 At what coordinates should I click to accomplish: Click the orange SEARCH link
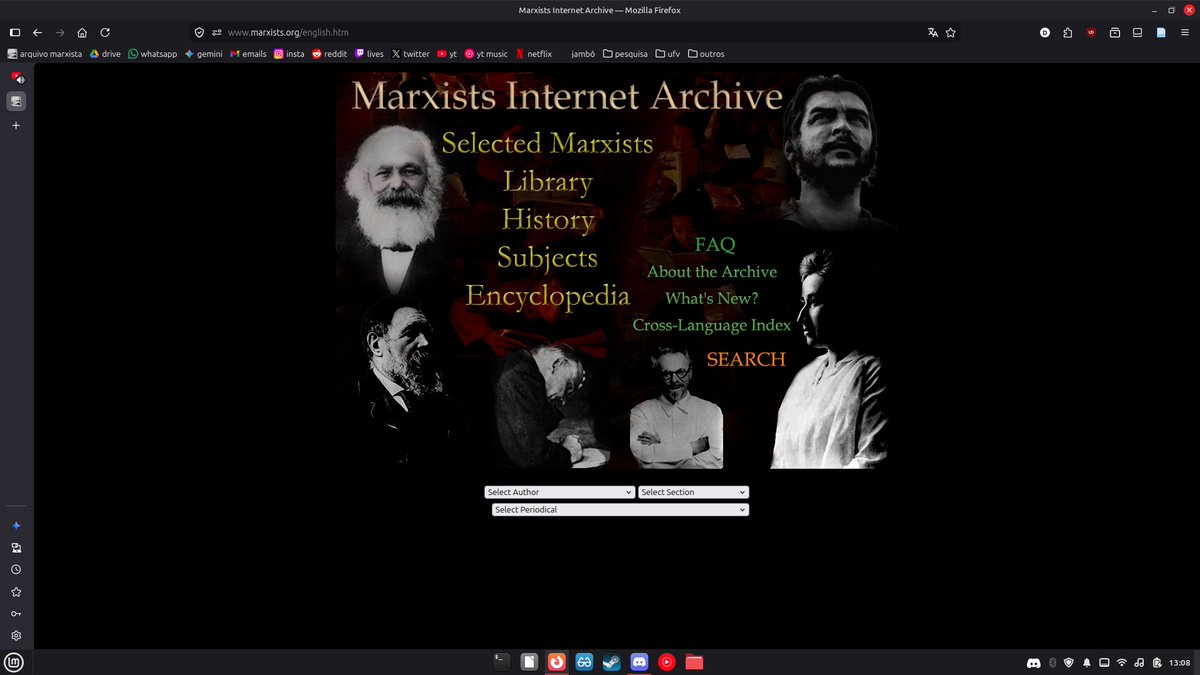tap(746, 359)
